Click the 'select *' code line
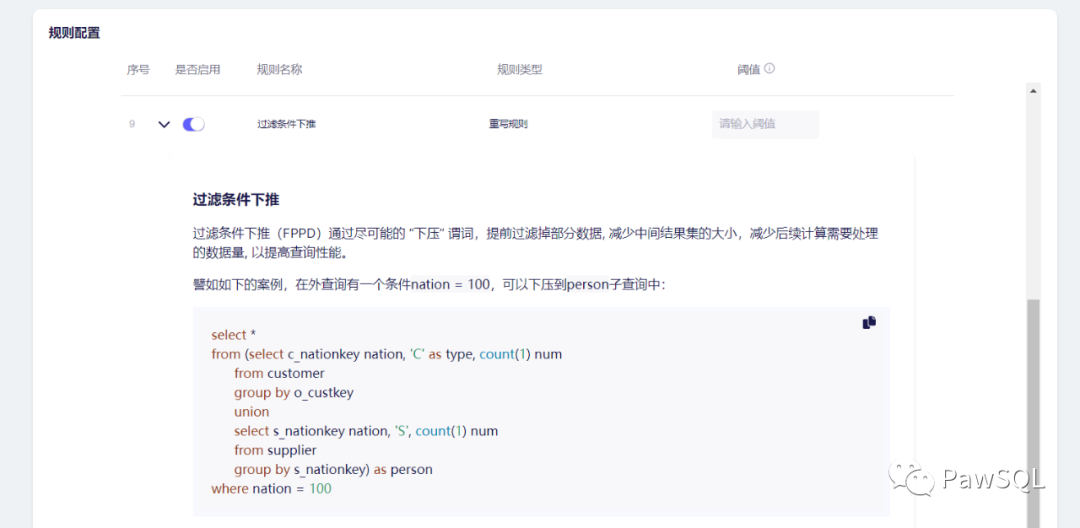 click(233, 335)
